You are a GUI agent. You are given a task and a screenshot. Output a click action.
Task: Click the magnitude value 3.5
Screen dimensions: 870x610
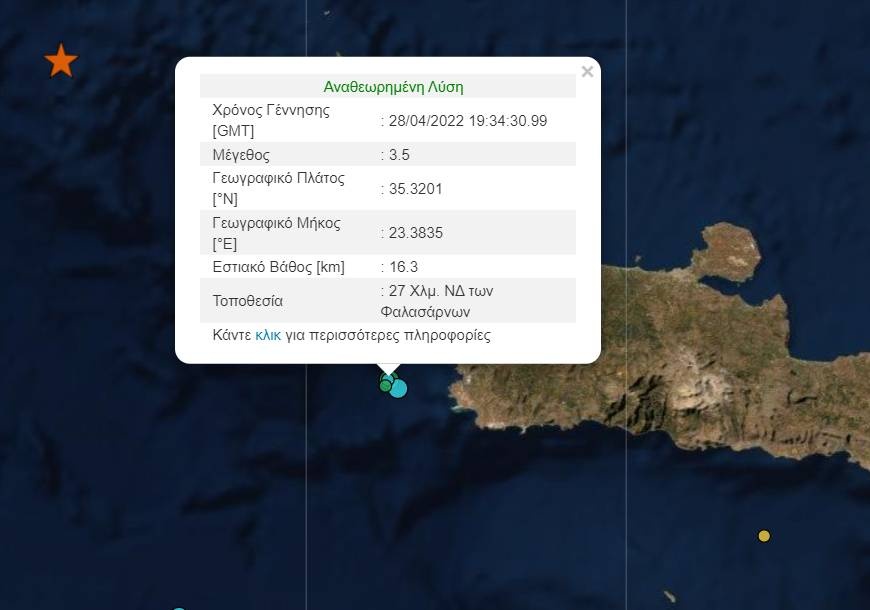coord(399,155)
